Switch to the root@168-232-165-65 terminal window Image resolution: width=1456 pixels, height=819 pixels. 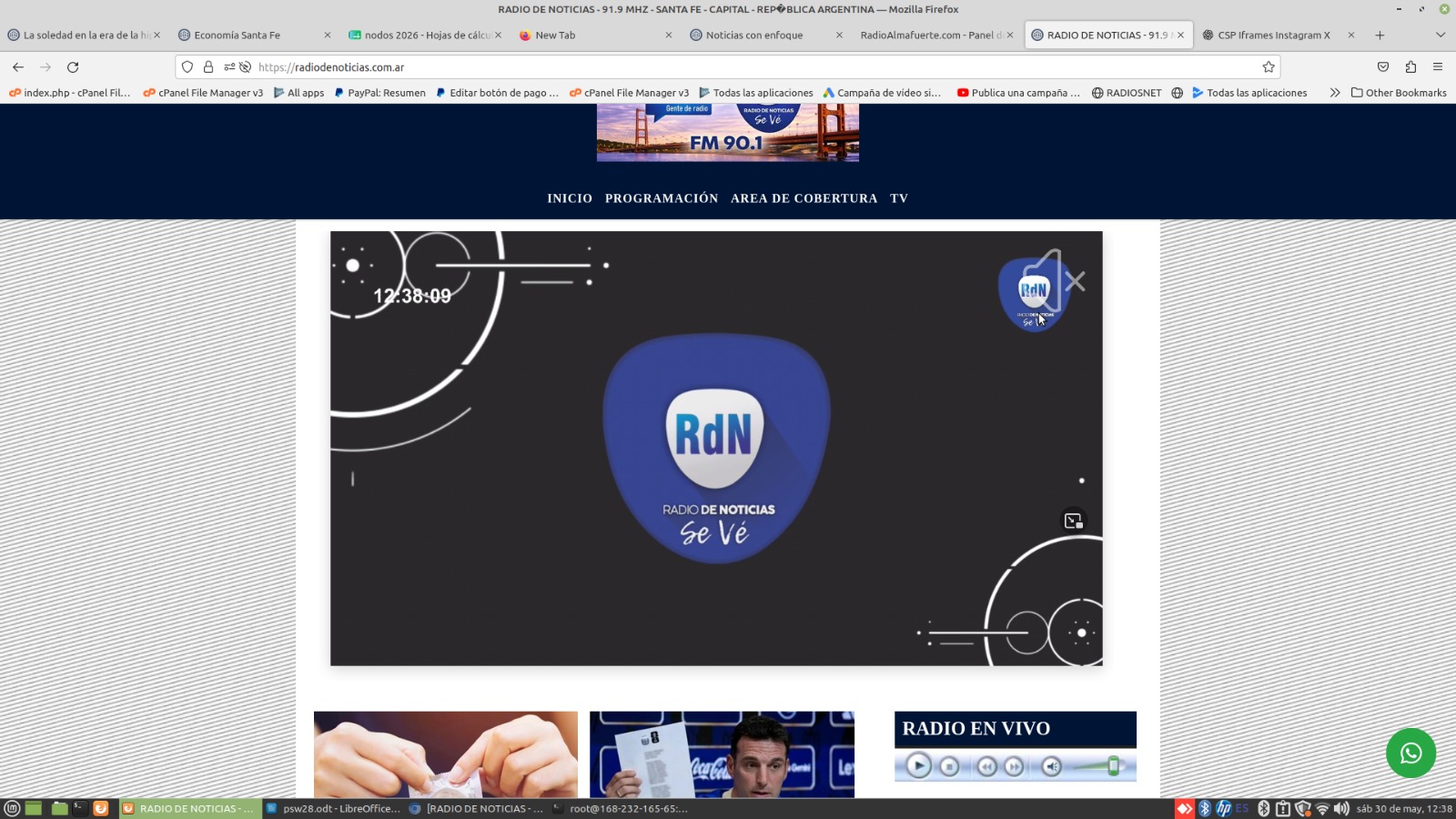pos(621,808)
